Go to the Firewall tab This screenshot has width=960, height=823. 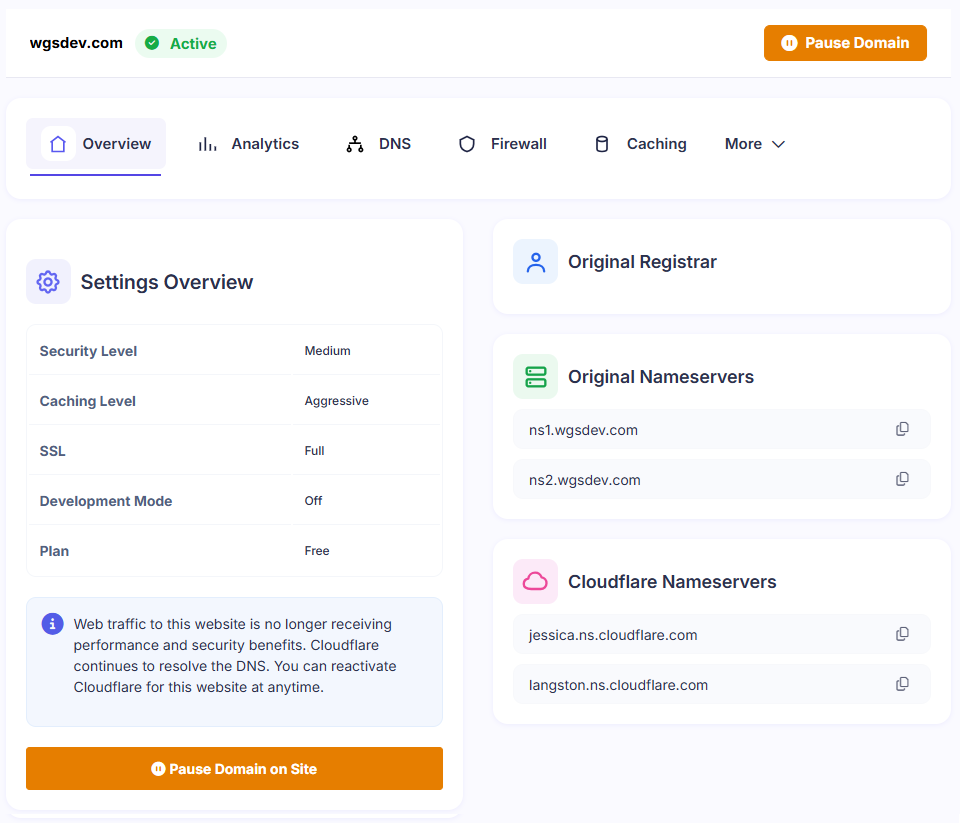click(502, 144)
